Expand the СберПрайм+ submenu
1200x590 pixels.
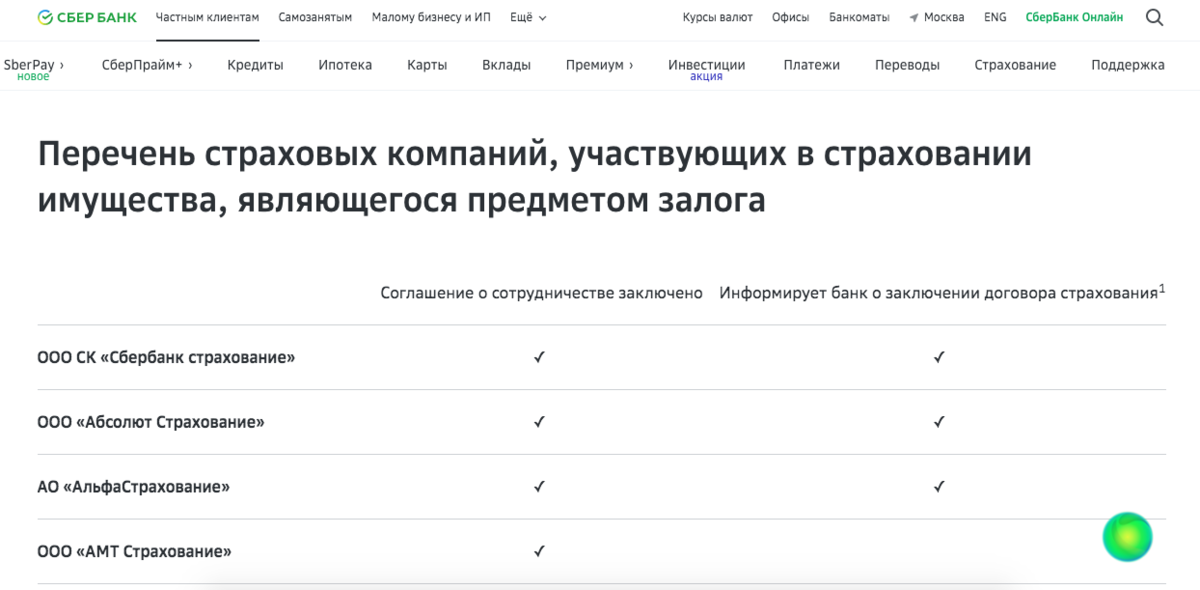coord(147,65)
